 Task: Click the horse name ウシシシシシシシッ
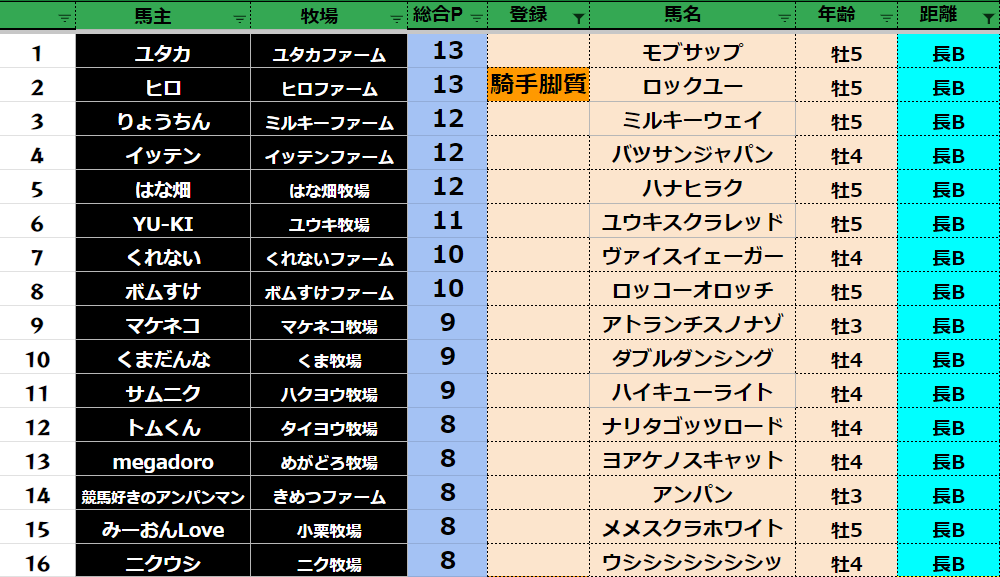692,563
